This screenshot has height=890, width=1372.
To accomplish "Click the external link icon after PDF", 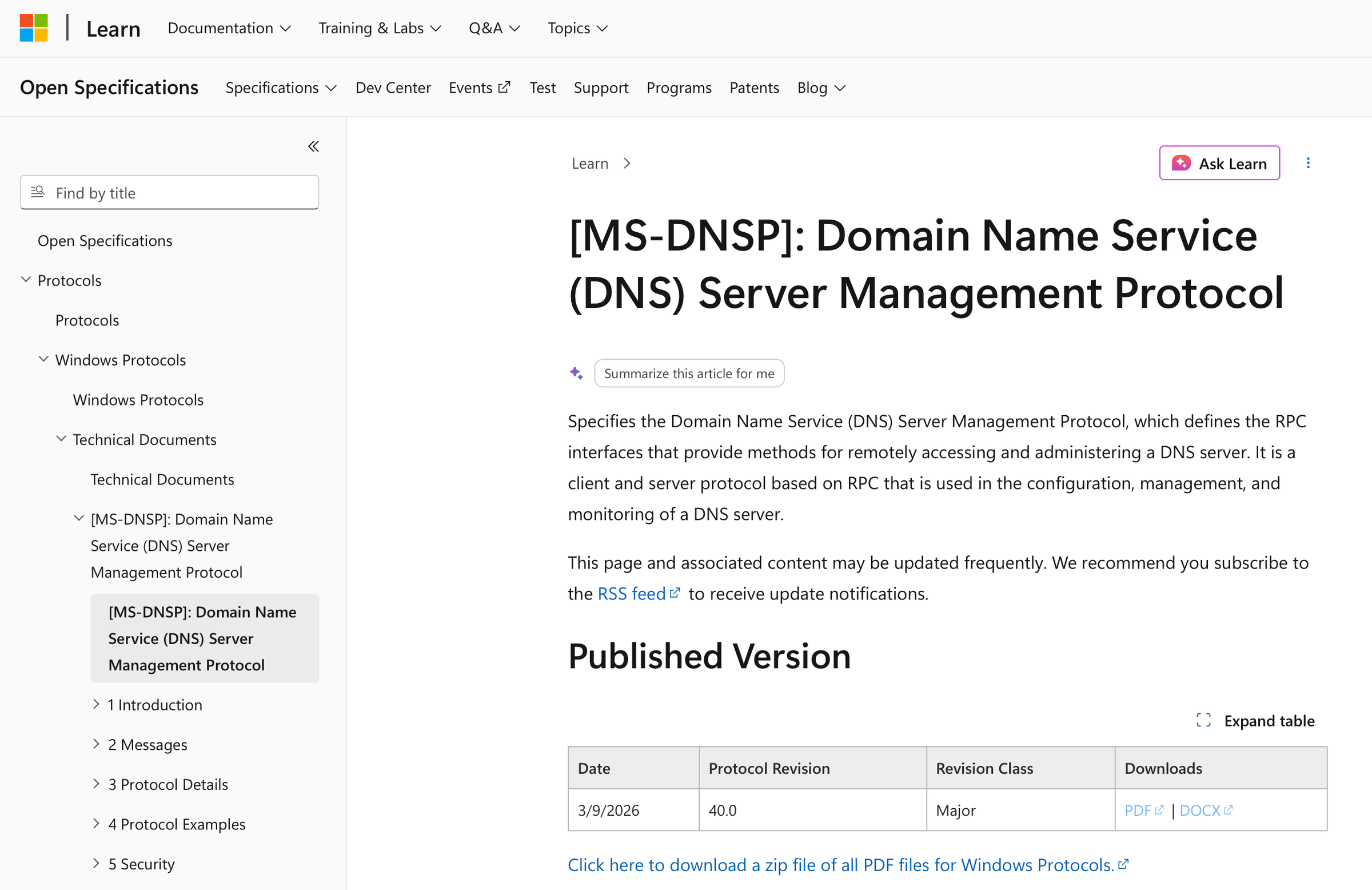I will (x=1159, y=810).
